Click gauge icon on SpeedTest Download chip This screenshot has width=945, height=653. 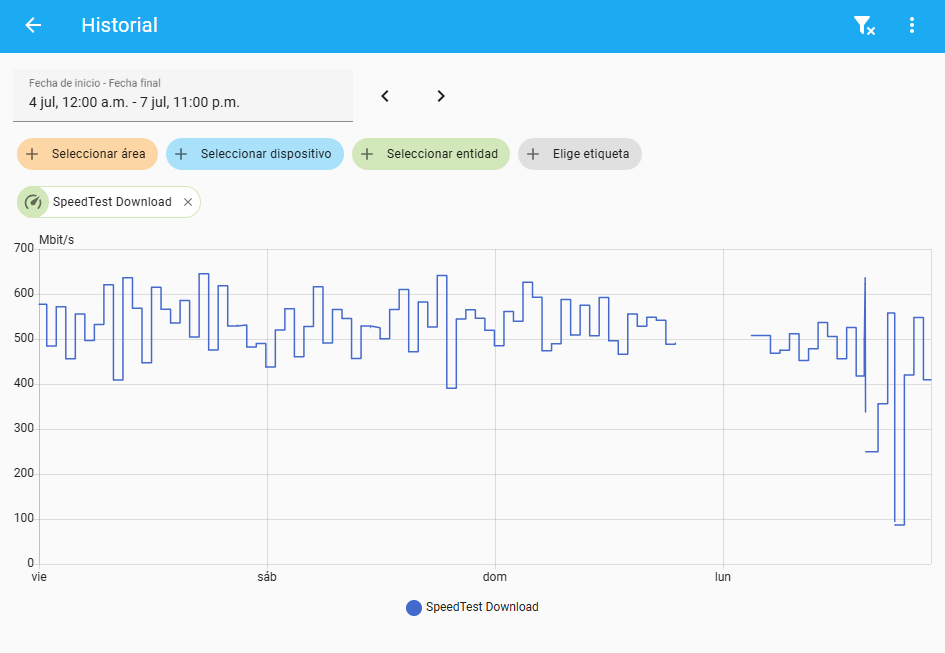(x=33, y=202)
